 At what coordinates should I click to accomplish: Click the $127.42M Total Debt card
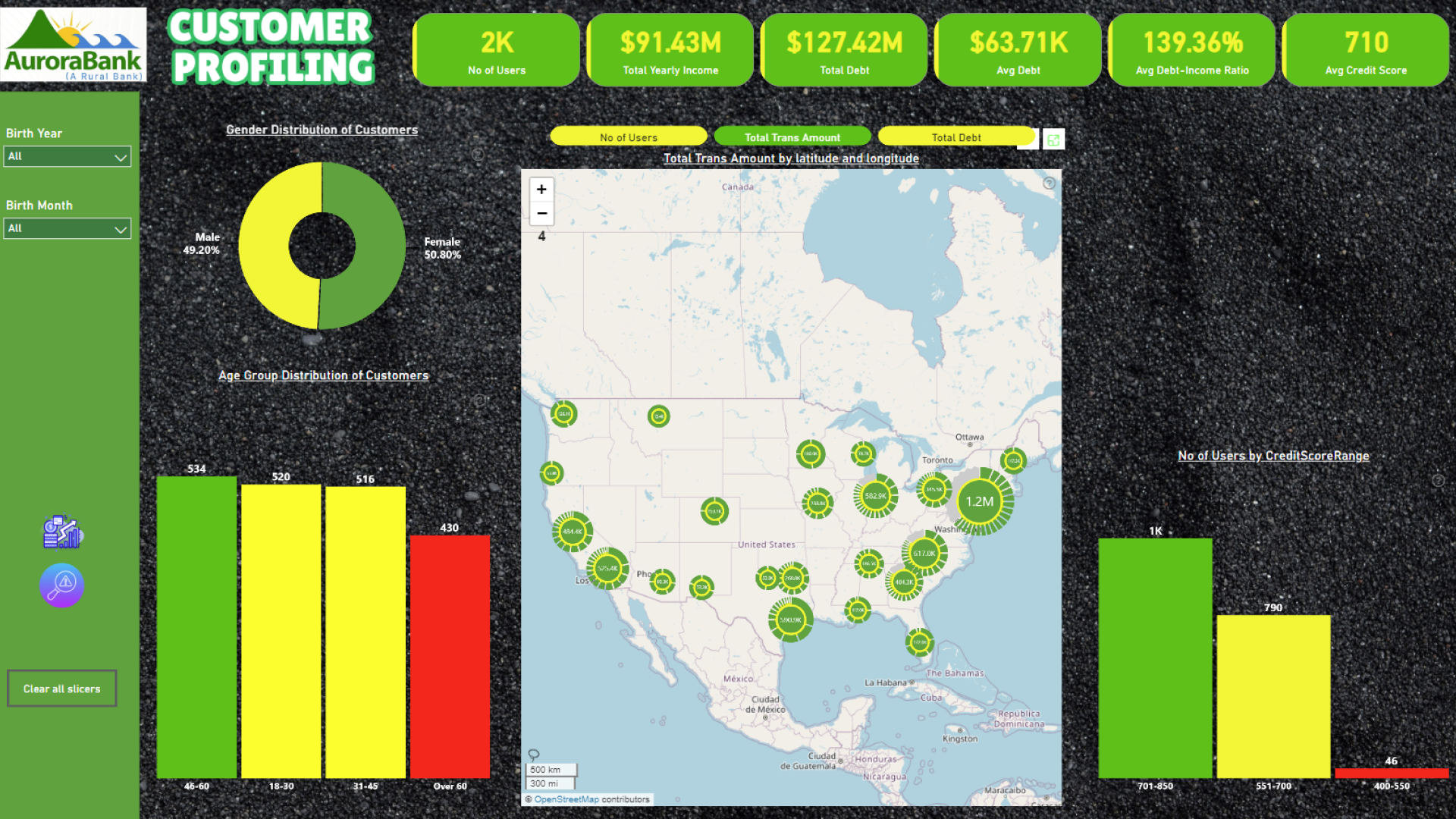click(x=844, y=50)
